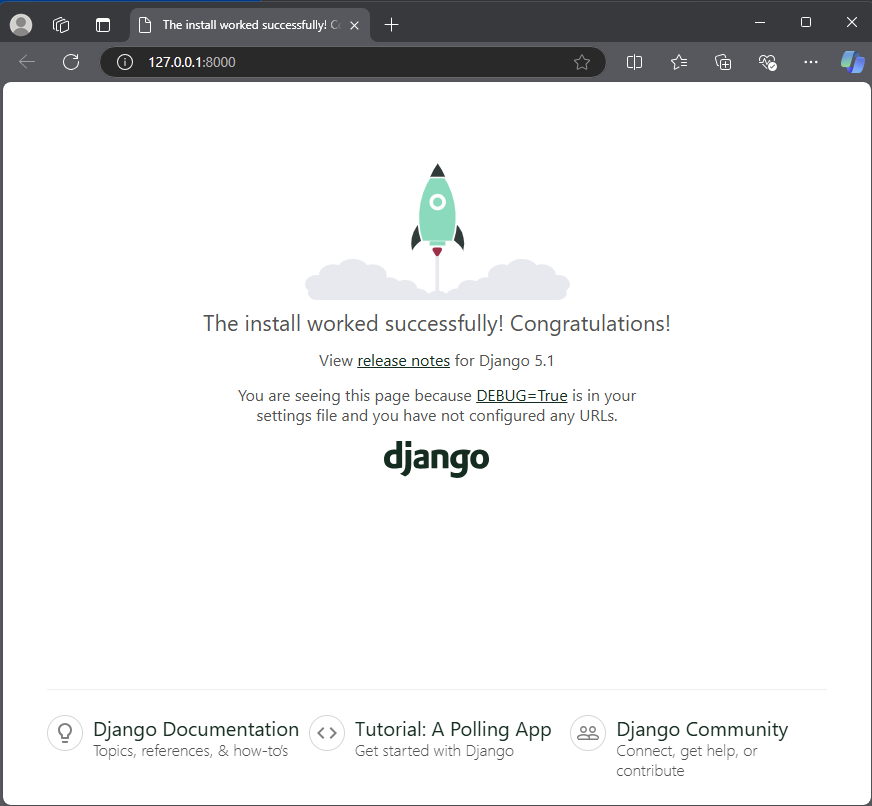
Task: Open the browser profile avatar
Action: pos(21,25)
